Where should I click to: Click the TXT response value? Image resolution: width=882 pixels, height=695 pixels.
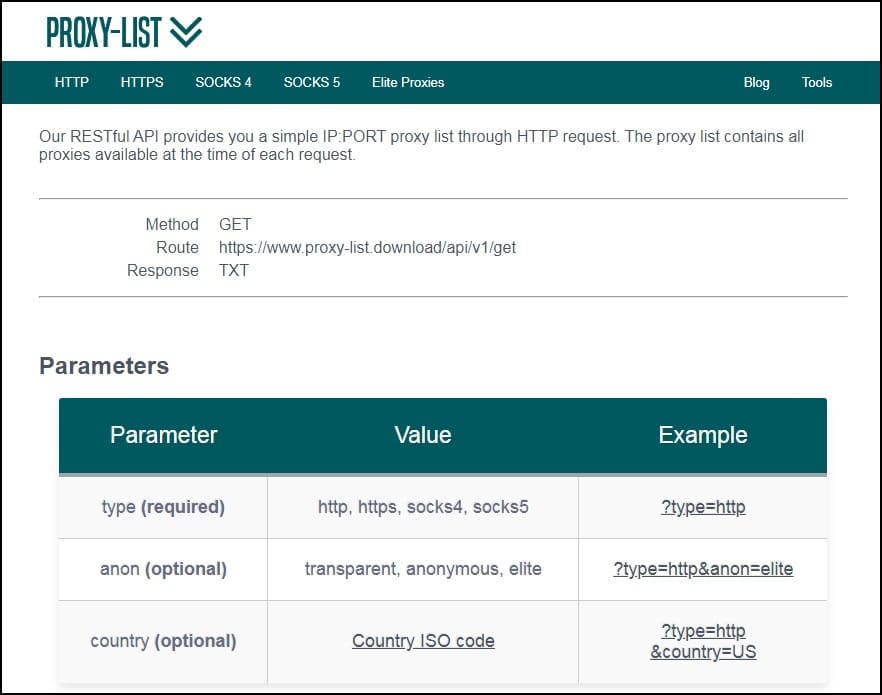pyautogui.click(x=233, y=270)
